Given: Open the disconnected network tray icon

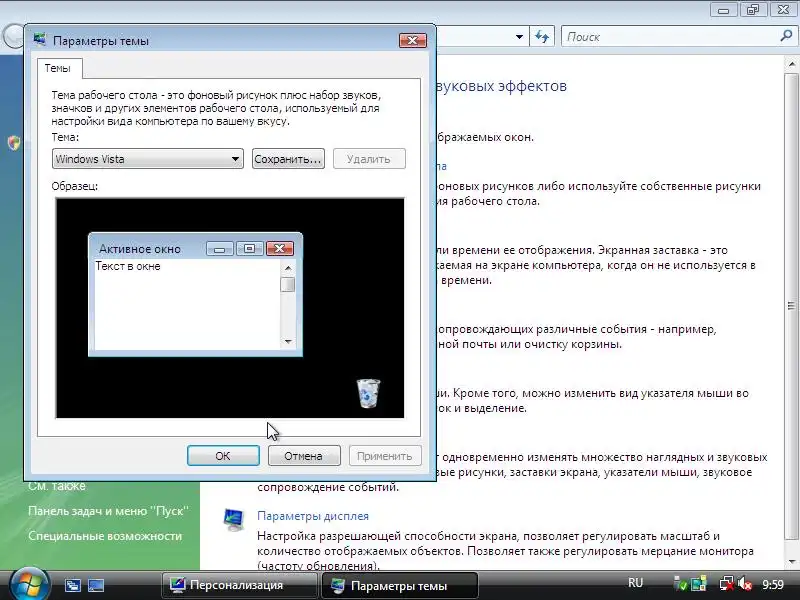Looking at the screenshot, I should click(x=727, y=584).
